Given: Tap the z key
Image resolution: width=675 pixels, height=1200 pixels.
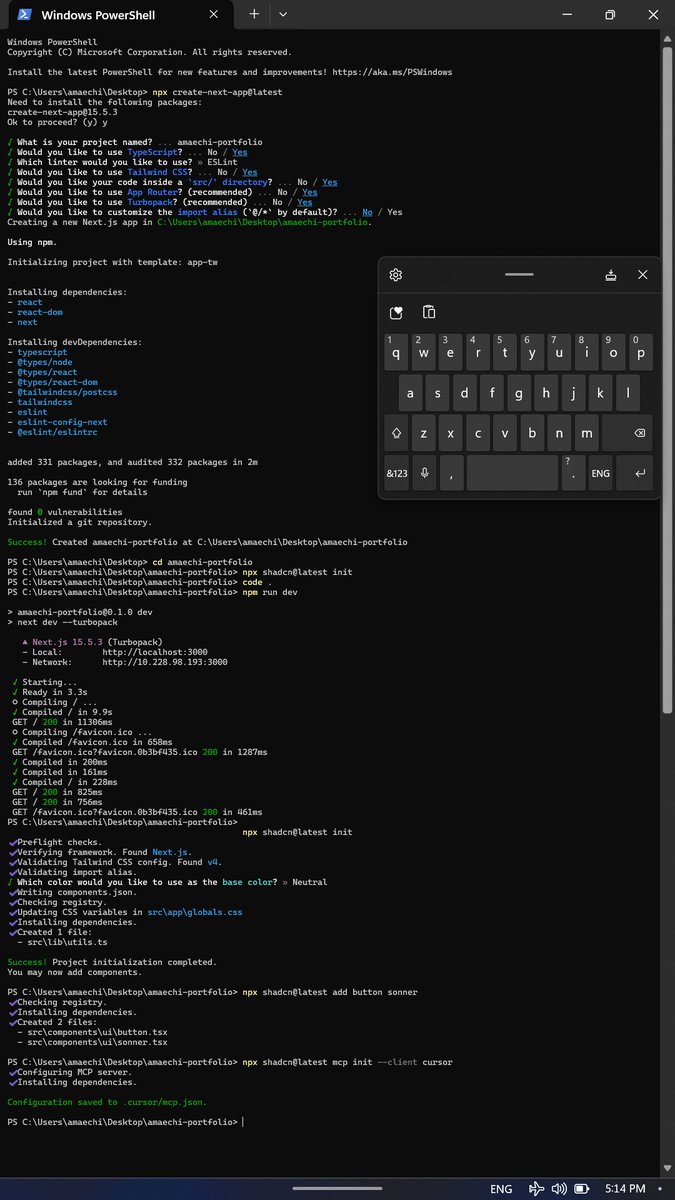Looking at the screenshot, I should pyautogui.click(x=424, y=433).
